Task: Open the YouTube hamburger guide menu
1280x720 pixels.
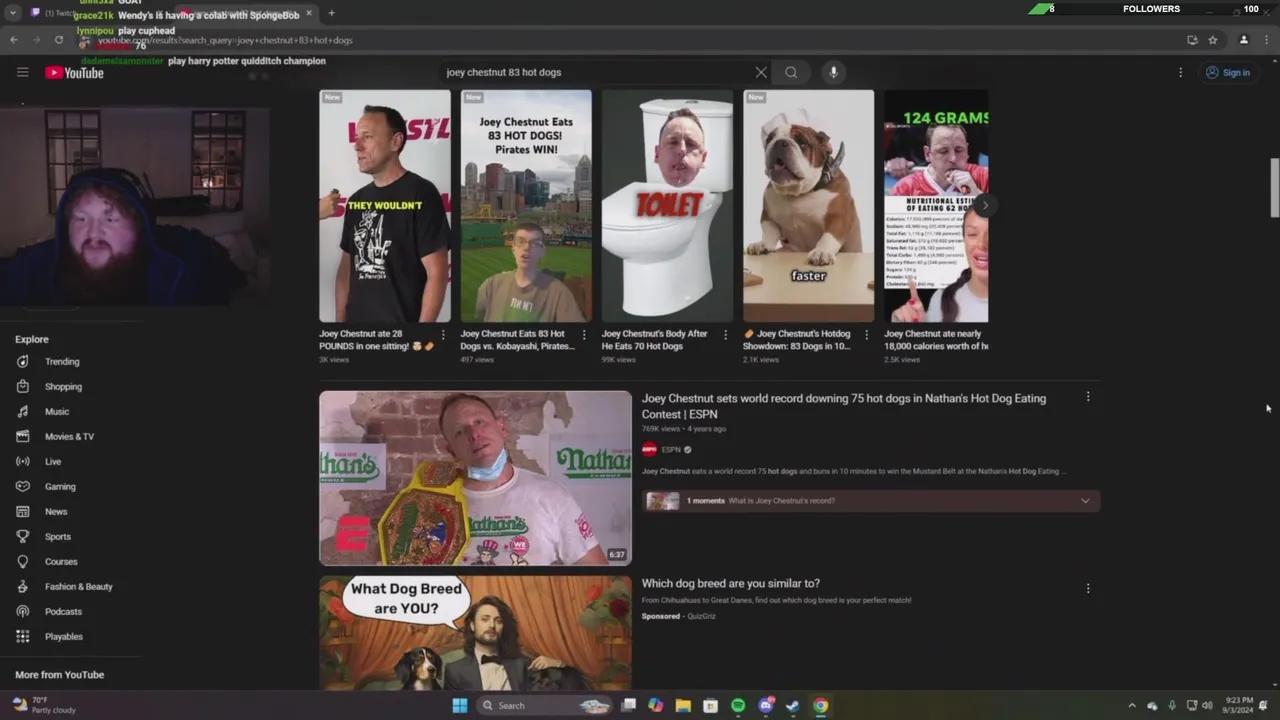Action: click(x=22, y=72)
